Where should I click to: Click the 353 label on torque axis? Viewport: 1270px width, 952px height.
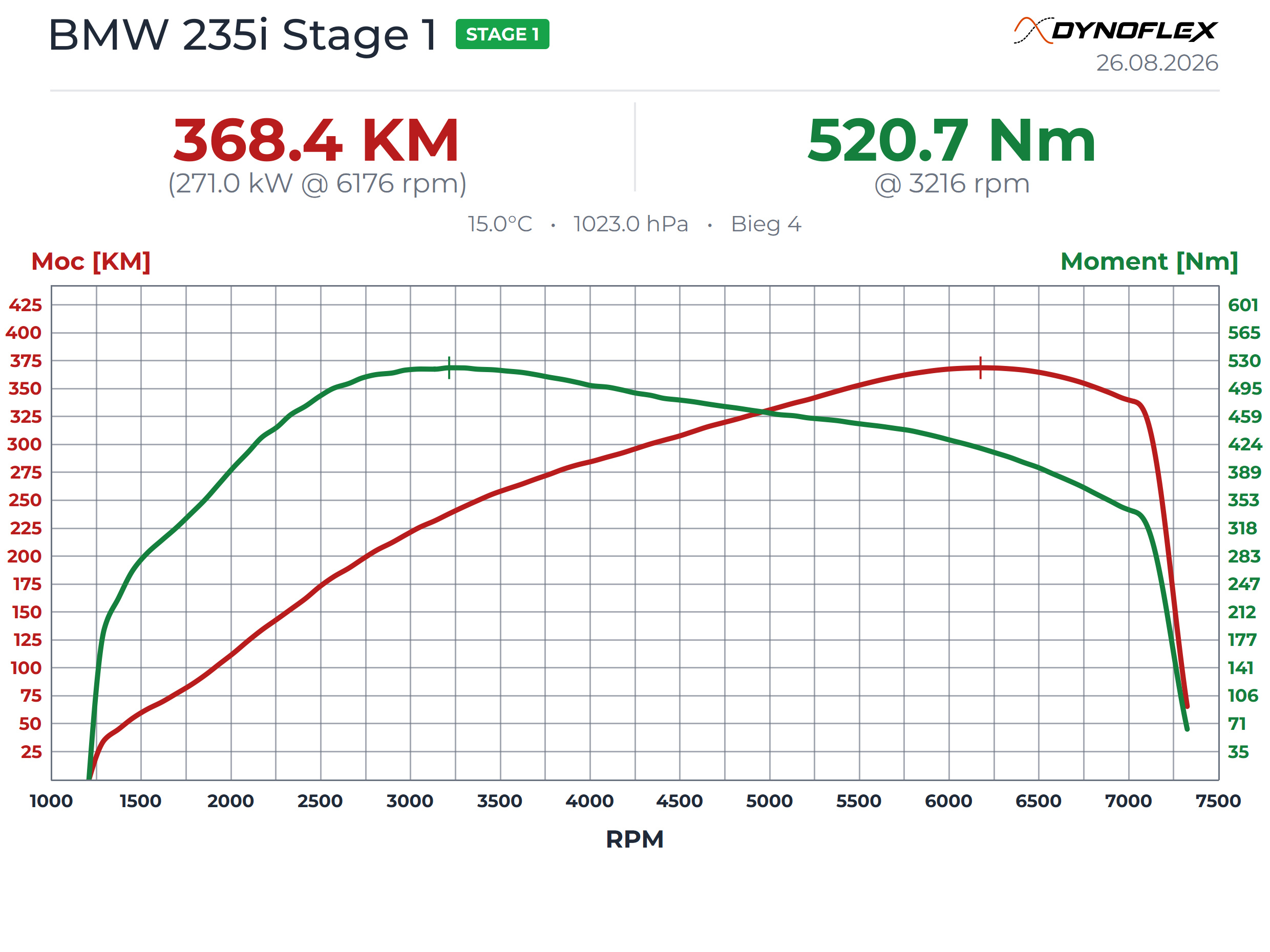point(1243,501)
